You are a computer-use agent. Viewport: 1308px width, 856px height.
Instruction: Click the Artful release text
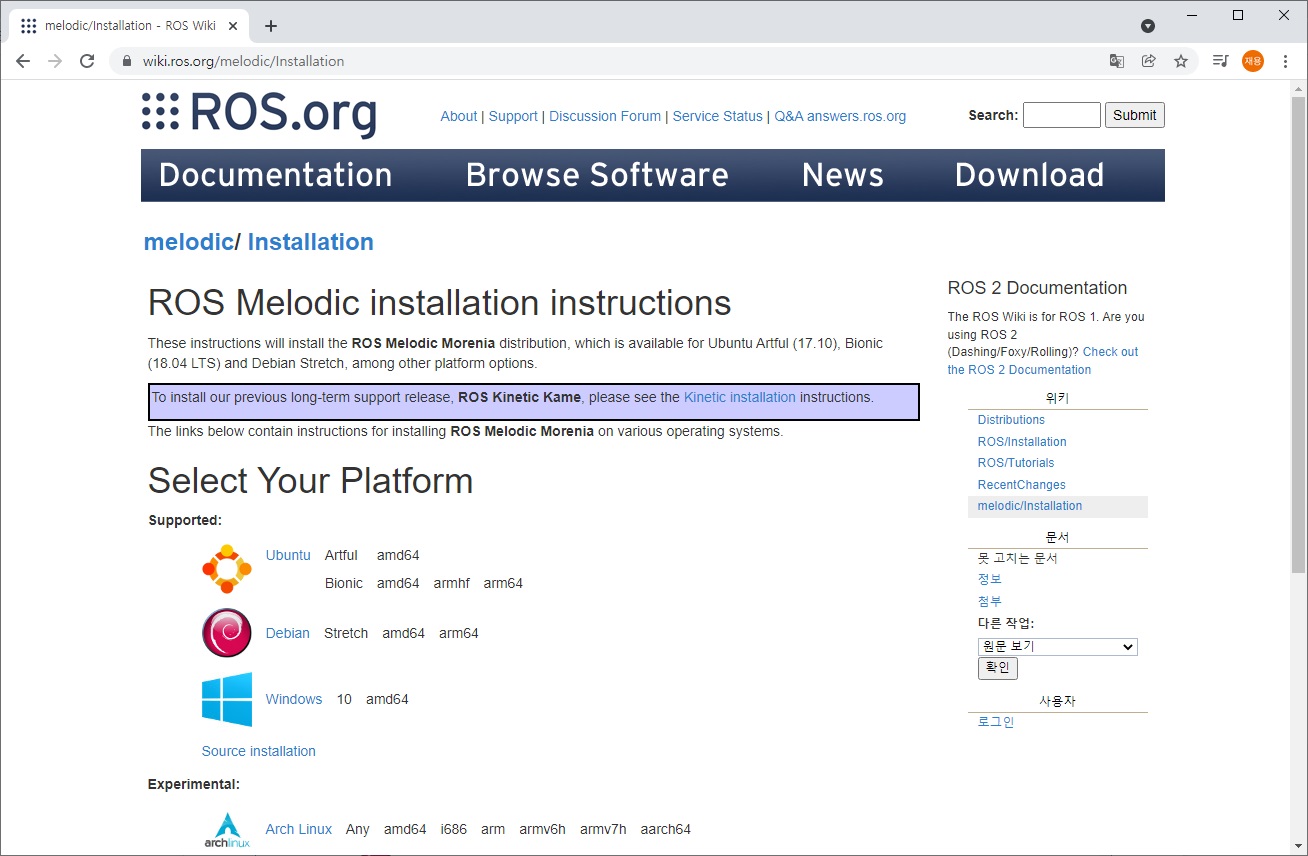(x=341, y=555)
